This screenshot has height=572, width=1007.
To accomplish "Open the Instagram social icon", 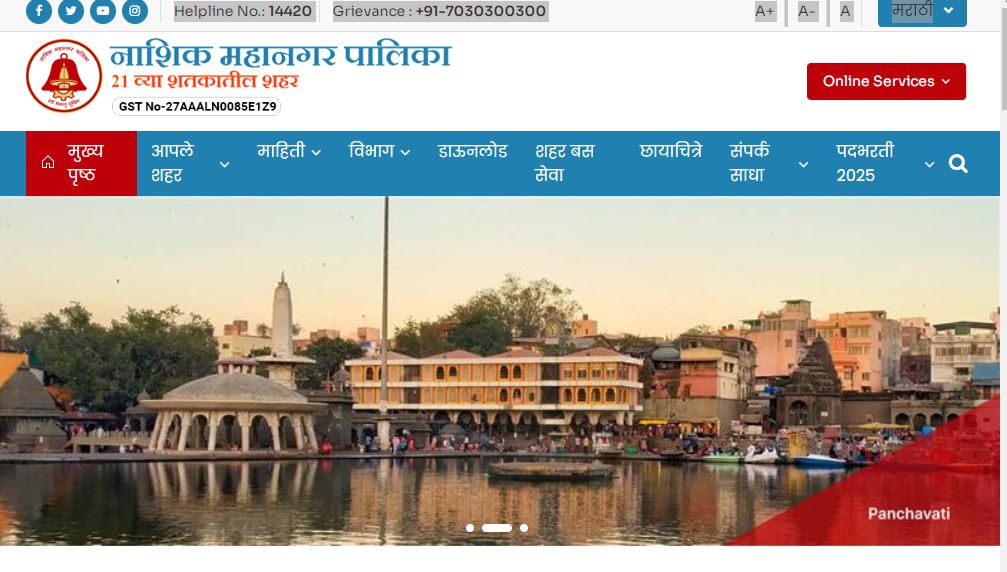I will tap(135, 11).
